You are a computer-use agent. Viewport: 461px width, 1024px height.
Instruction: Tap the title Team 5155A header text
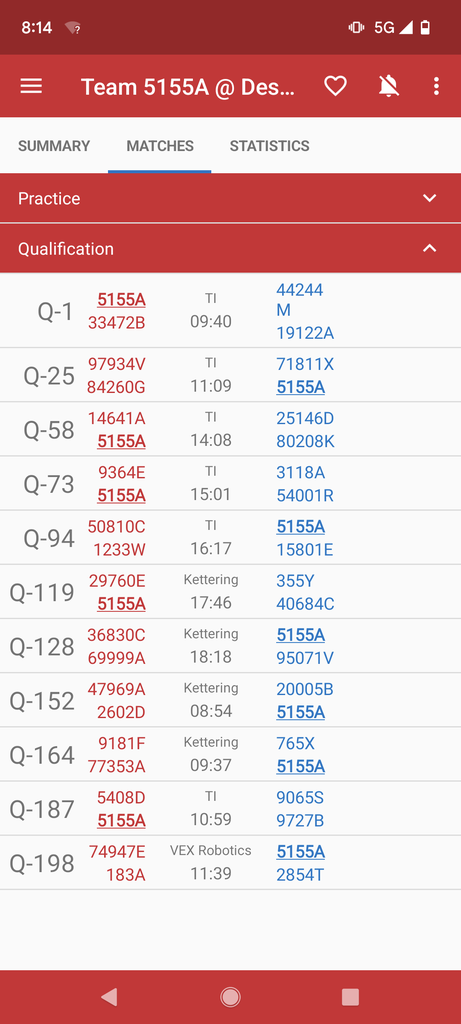coord(188,86)
